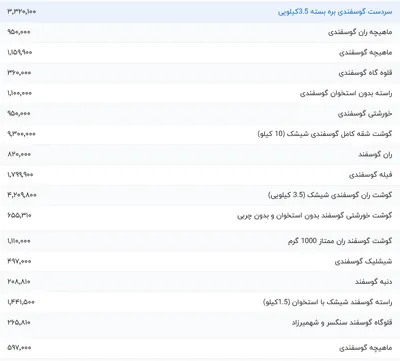The image size is (400, 361).
Task: Select the price ۳,۳۲۰,۱۰۰
Action: click(x=22, y=12)
